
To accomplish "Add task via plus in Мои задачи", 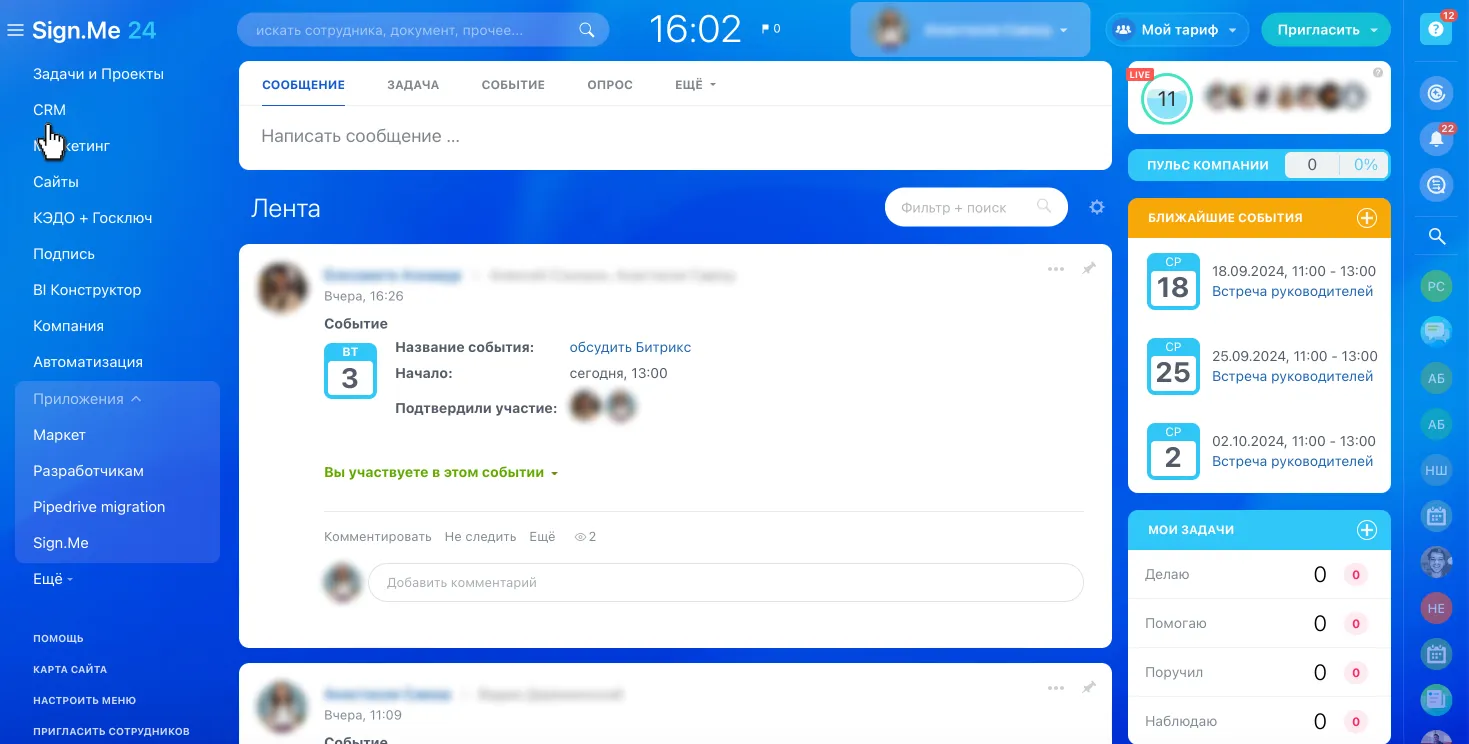I will pos(1366,530).
